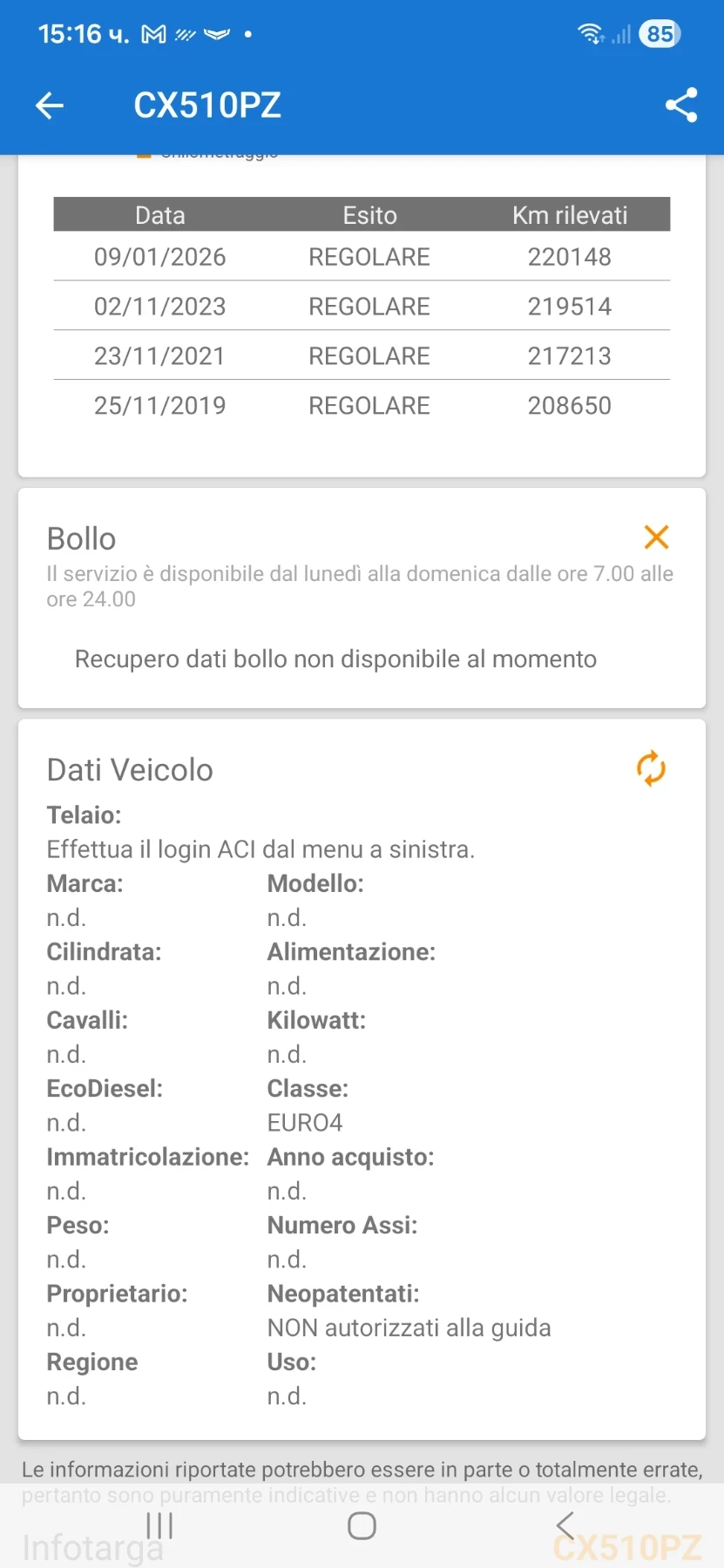The image size is (724, 1568).
Task: Tap the orange X in Bollo card
Action: tap(656, 537)
